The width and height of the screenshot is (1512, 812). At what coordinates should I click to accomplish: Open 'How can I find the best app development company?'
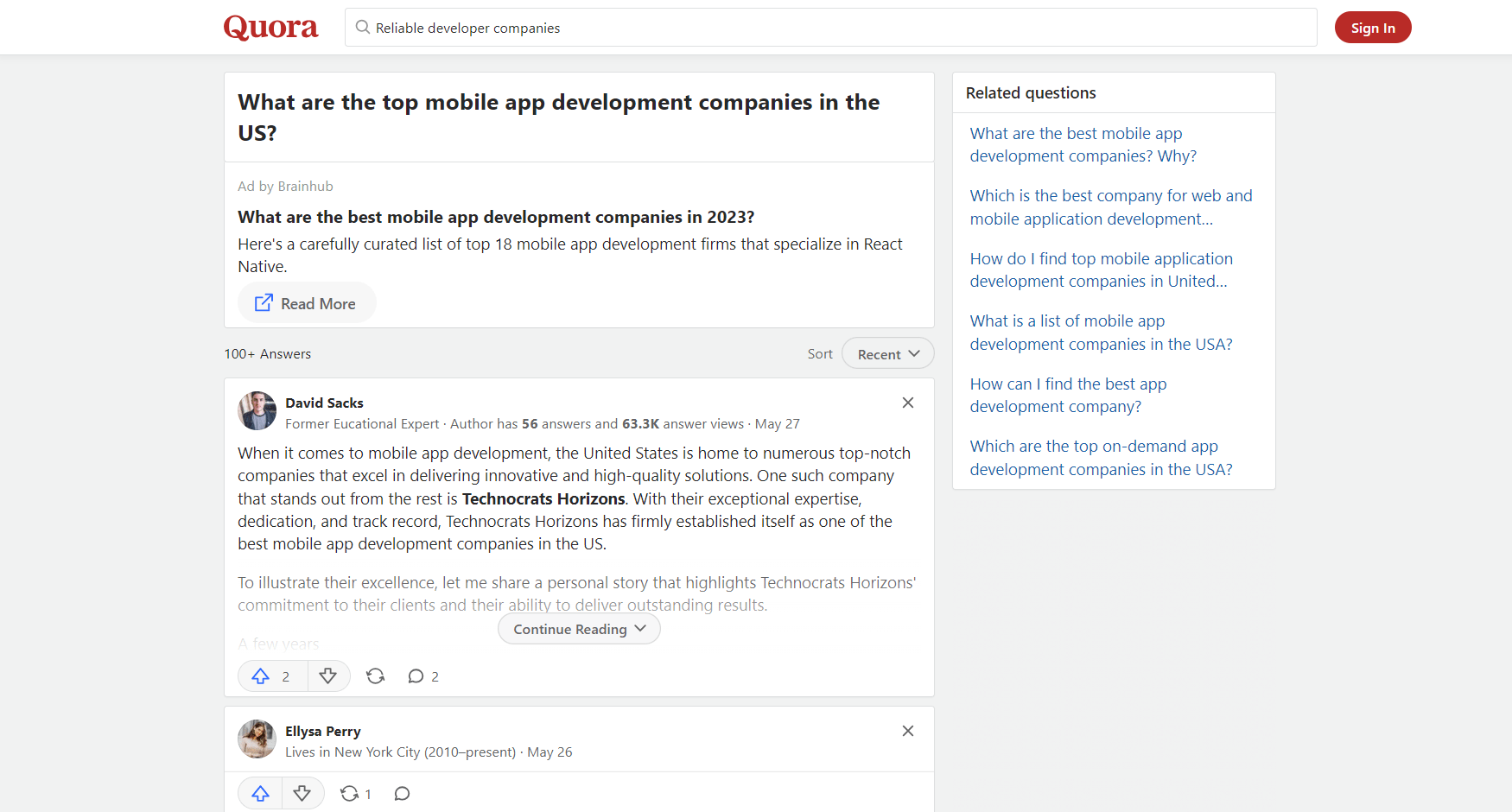pyautogui.click(x=1068, y=396)
